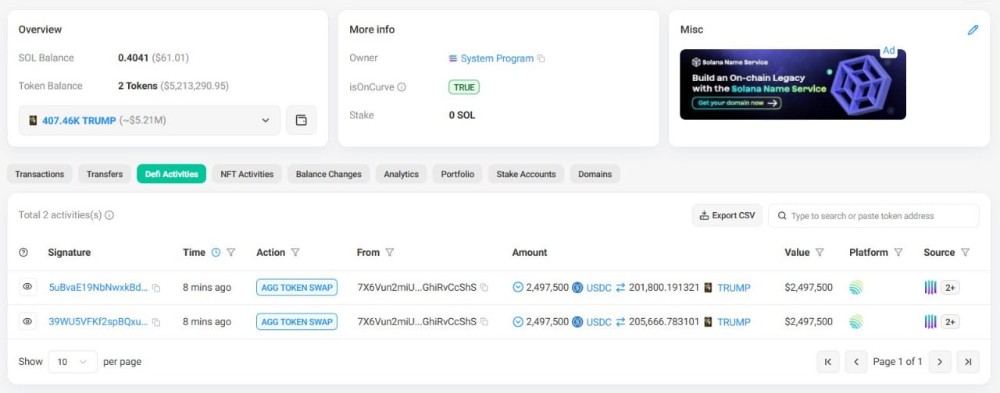Click swap arrows icon in 201,800.191321 row
The height and width of the screenshot is (393, 1000).
pyautogui.click(x=621, y=288)
